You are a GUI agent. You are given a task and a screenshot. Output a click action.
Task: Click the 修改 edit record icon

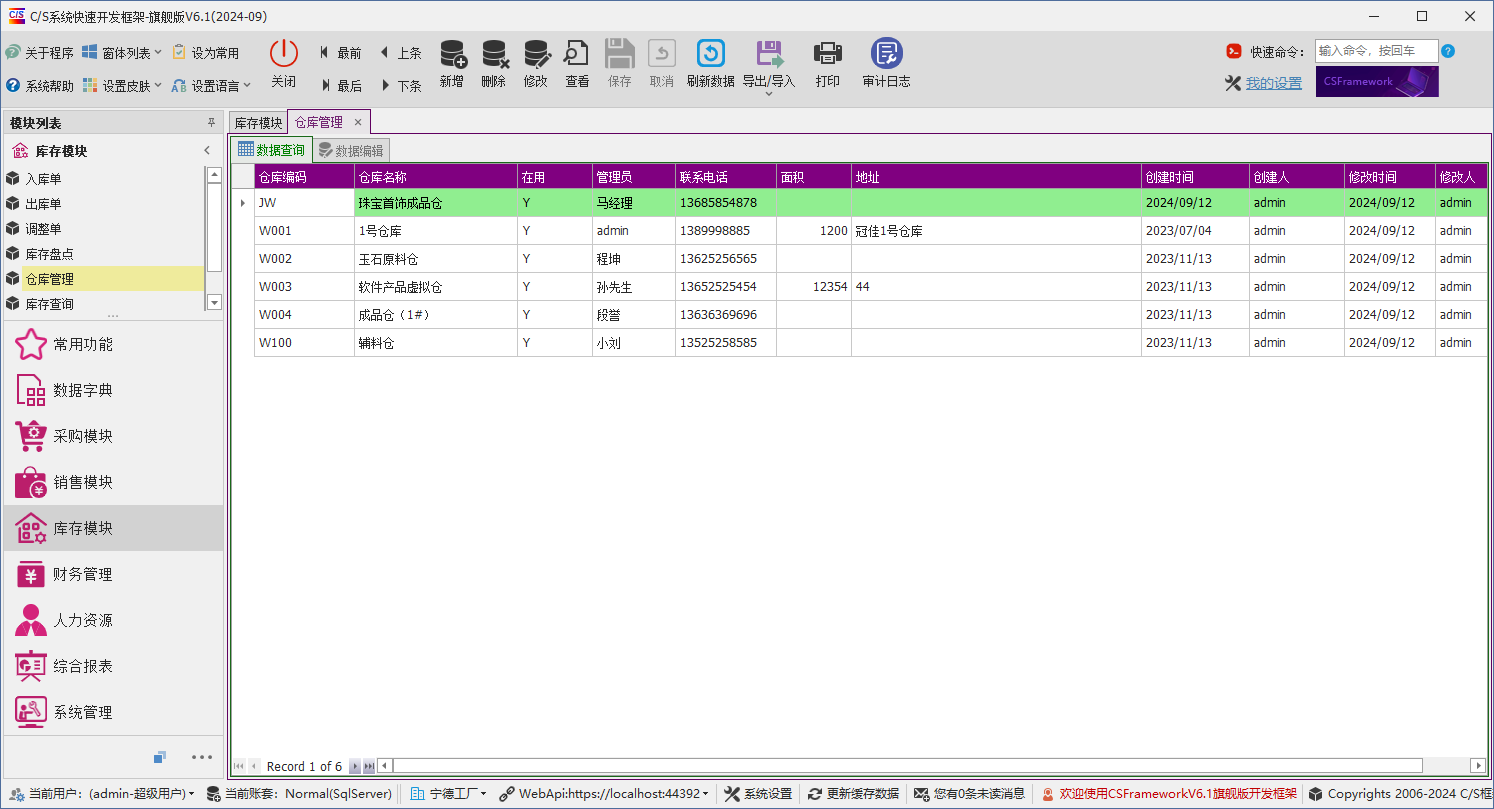click(x=537, y=54)
